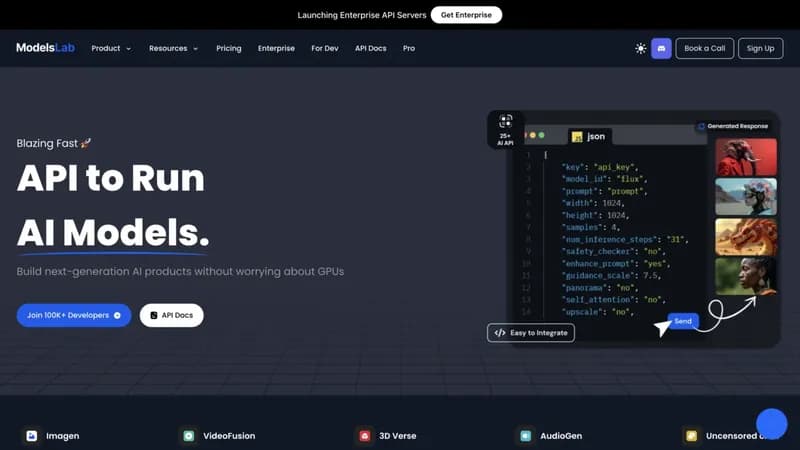
Task: Click the Sign Up button
Action: 760,48
